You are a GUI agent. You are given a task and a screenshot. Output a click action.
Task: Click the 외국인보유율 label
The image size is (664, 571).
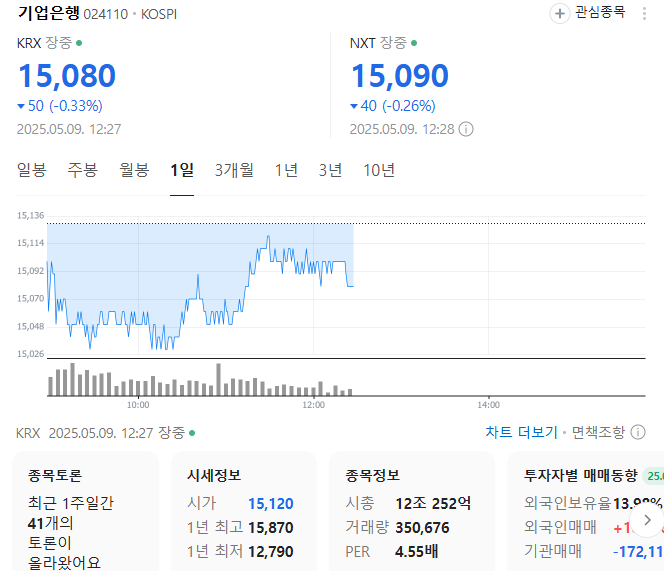(567, 503)
